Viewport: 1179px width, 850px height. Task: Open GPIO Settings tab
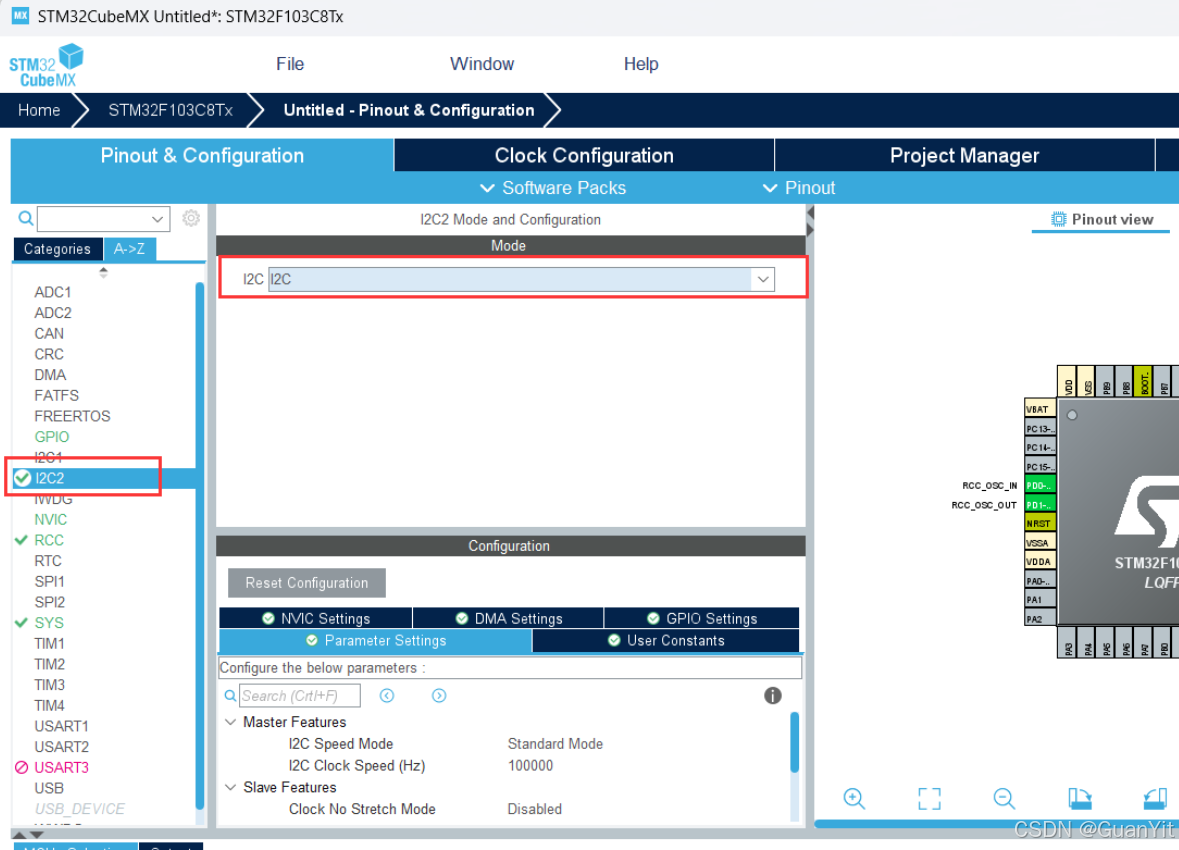coord(702,618)
